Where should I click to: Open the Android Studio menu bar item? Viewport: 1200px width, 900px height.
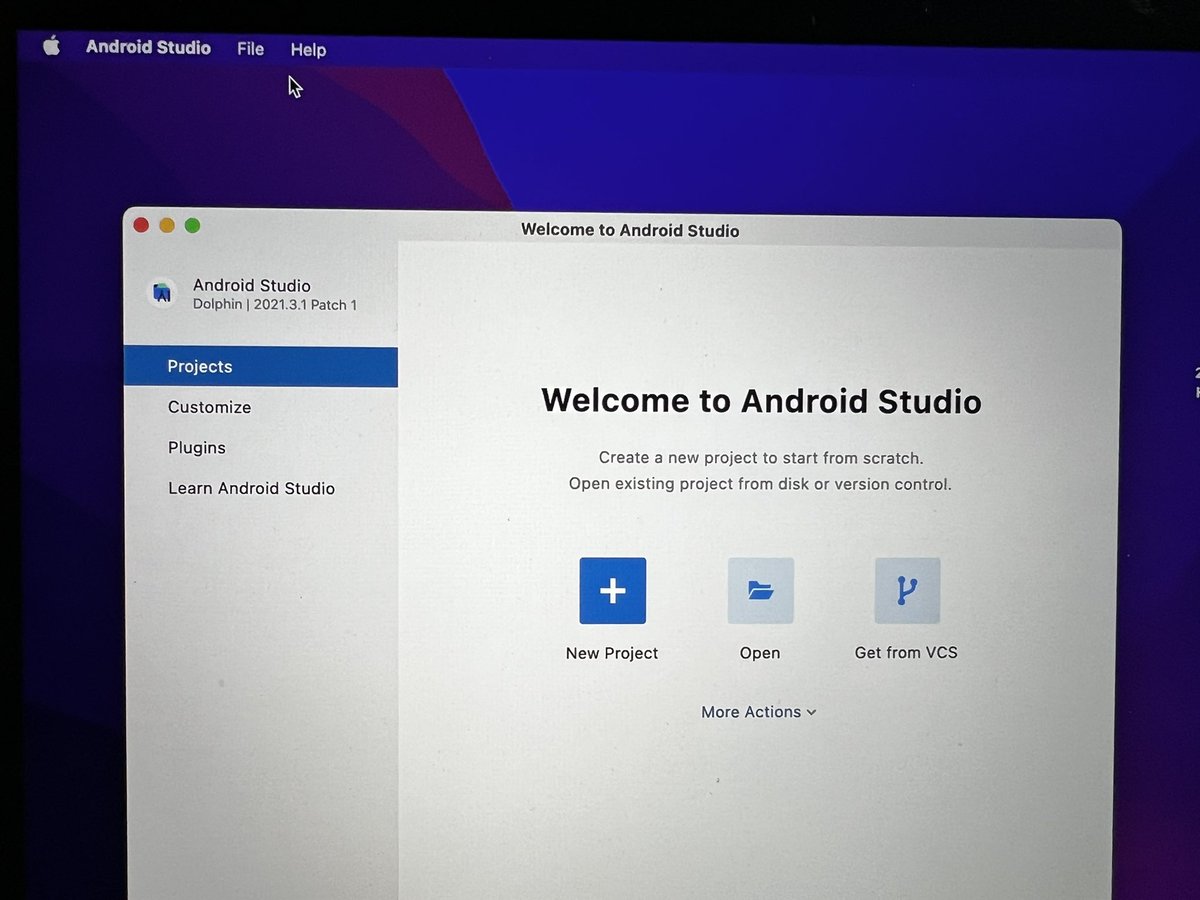click(148, 47)
